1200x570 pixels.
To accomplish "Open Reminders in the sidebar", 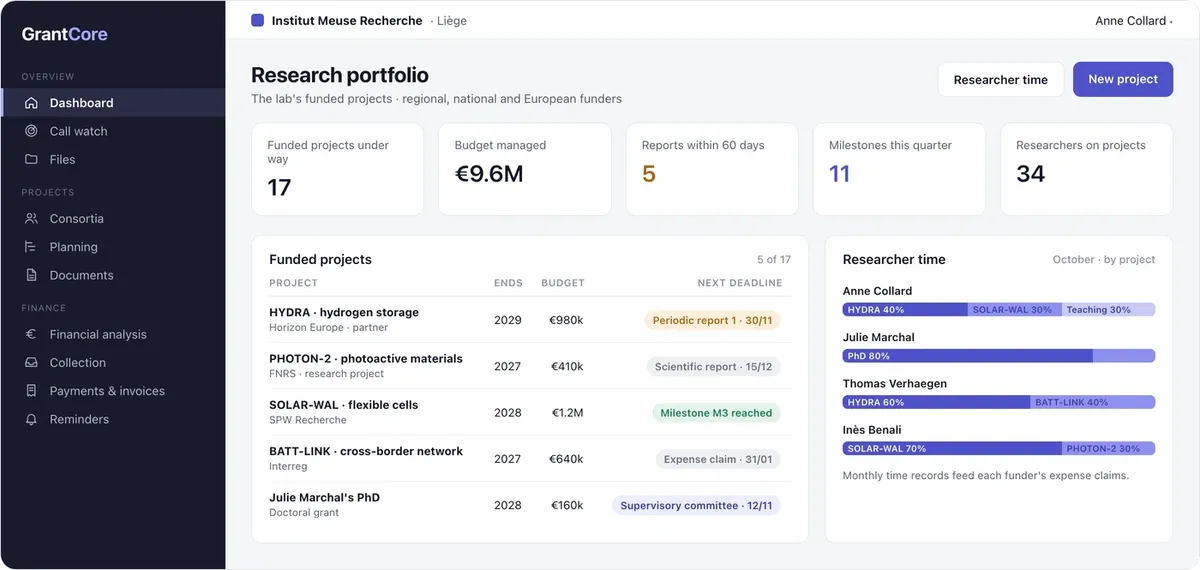I will pos(113,419).
